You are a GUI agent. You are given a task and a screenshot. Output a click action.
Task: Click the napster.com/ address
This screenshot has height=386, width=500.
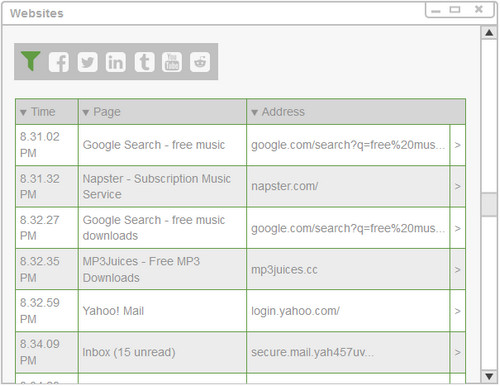tap(285, 186)
